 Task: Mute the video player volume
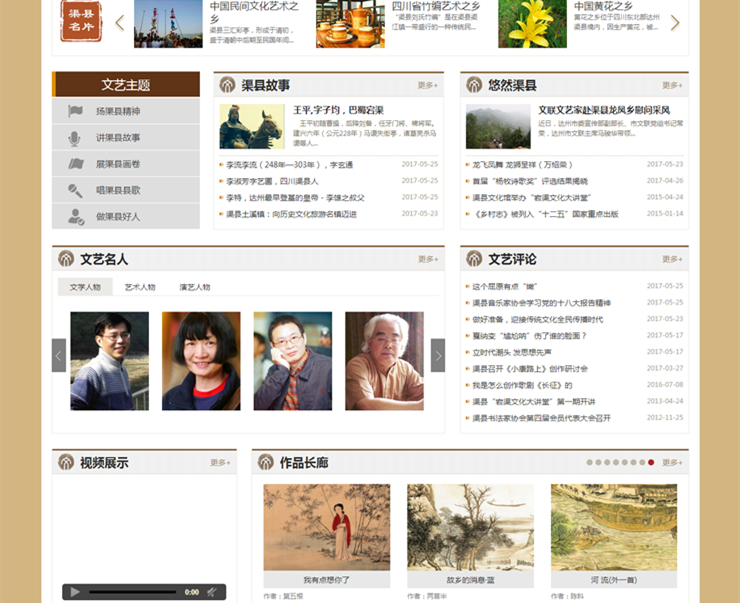pos(212,592)
